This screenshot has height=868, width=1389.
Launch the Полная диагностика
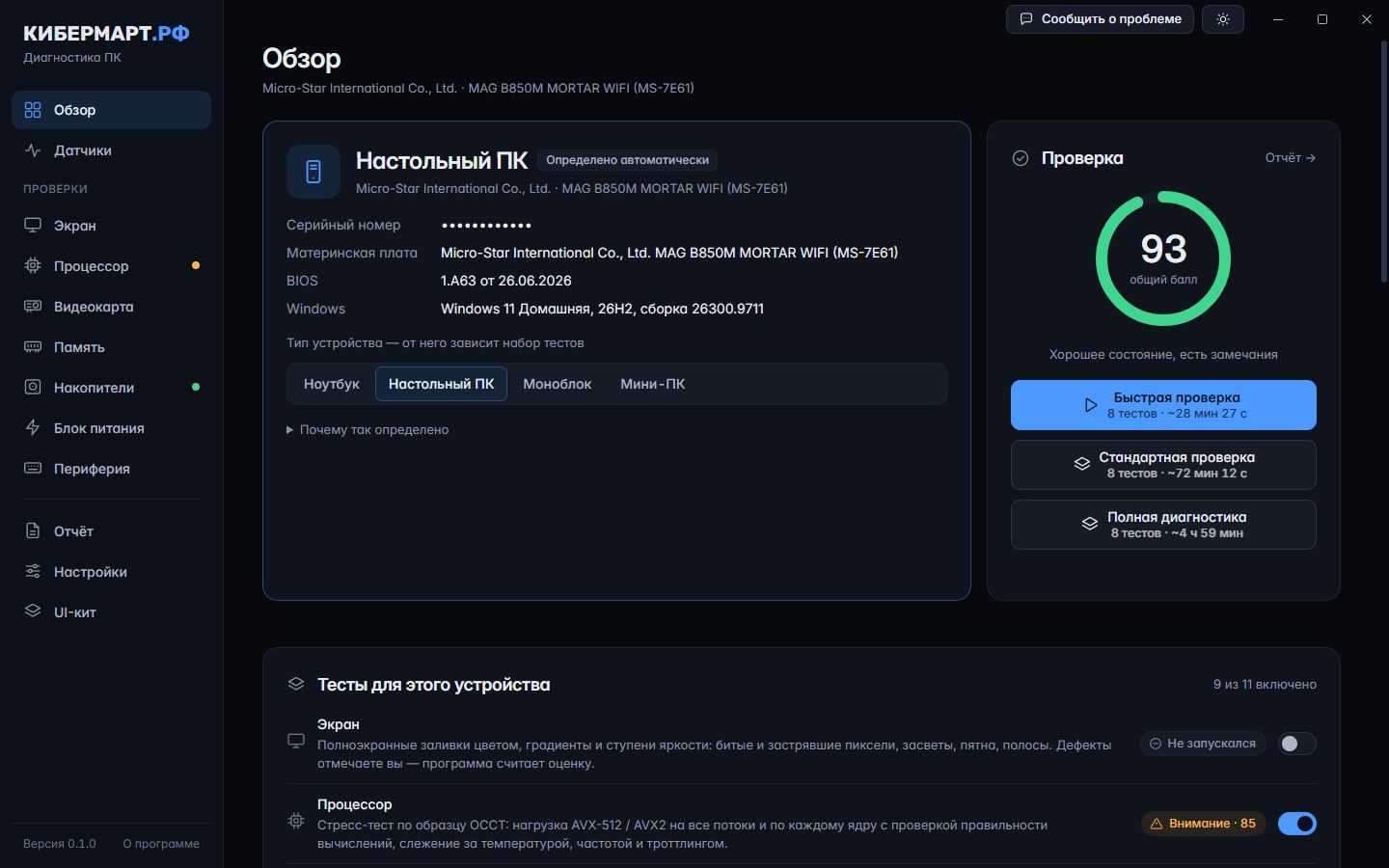click(x=1163, y=525)
